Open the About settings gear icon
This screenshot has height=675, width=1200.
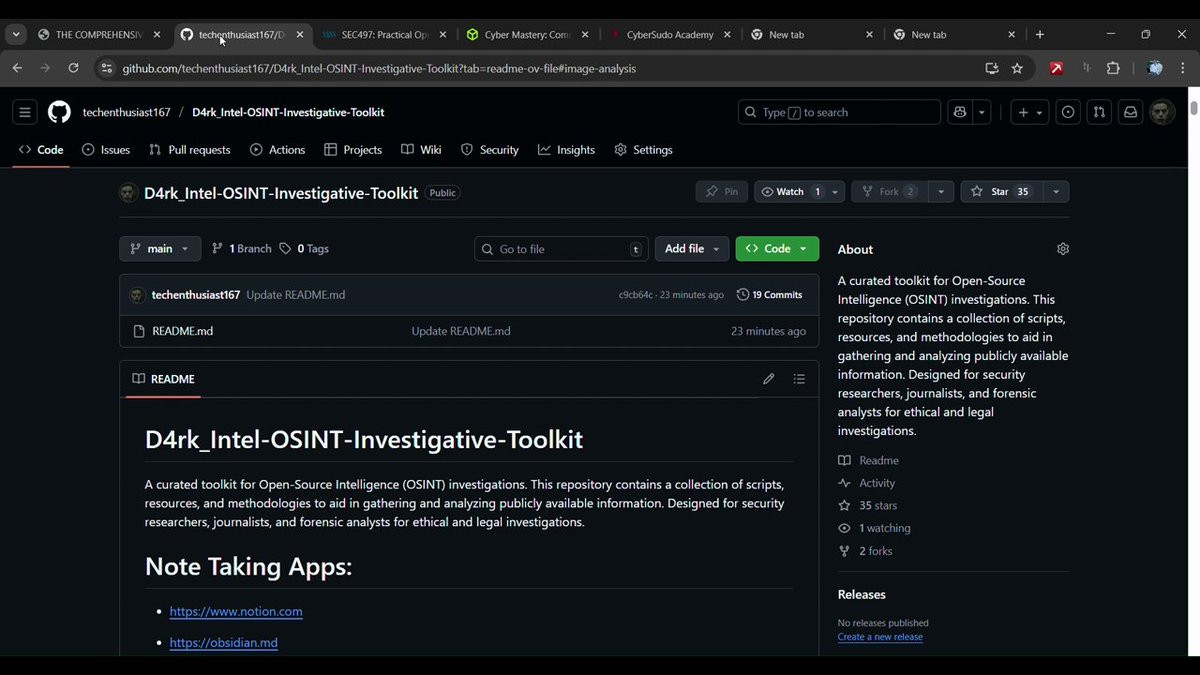point(1063,249)
